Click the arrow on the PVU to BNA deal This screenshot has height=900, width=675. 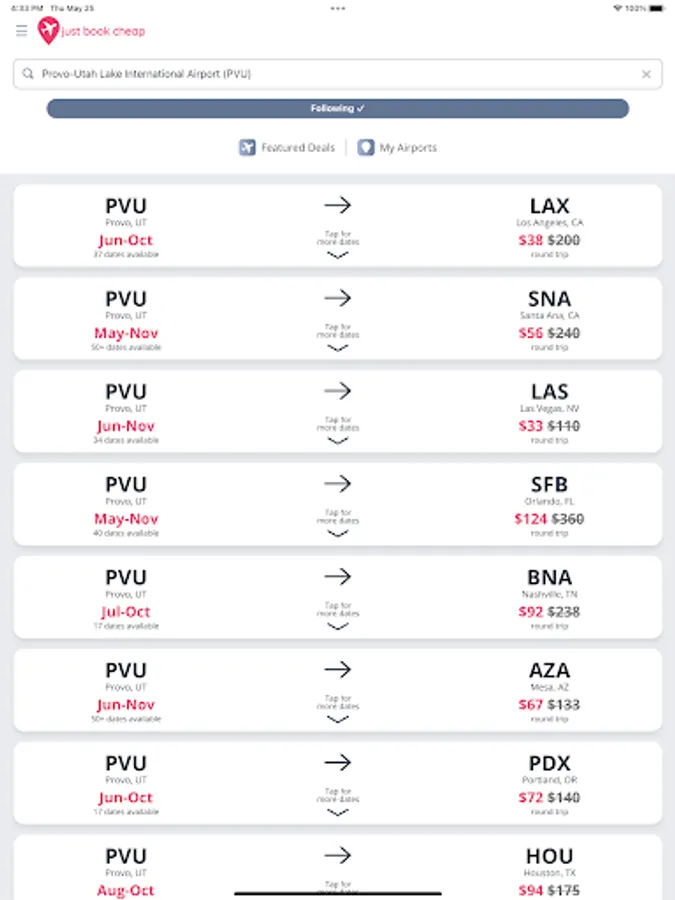tap(338, 577)
